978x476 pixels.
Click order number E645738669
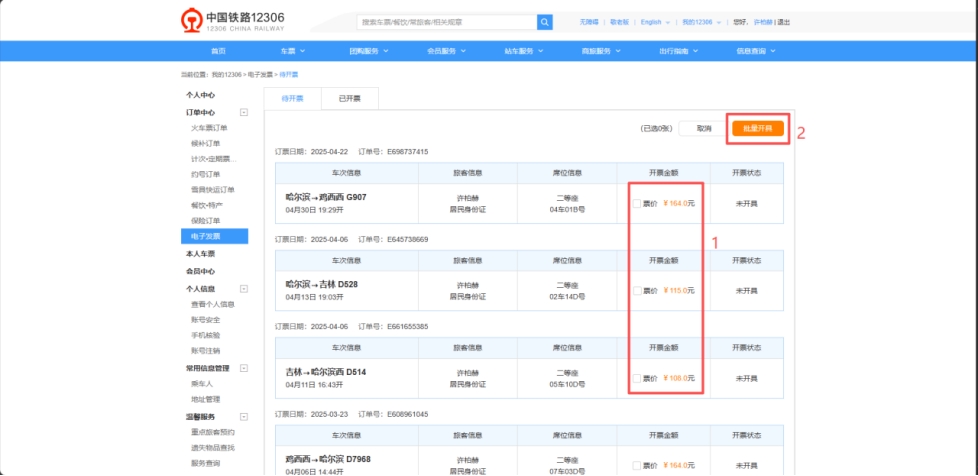[x=407, y=240]
